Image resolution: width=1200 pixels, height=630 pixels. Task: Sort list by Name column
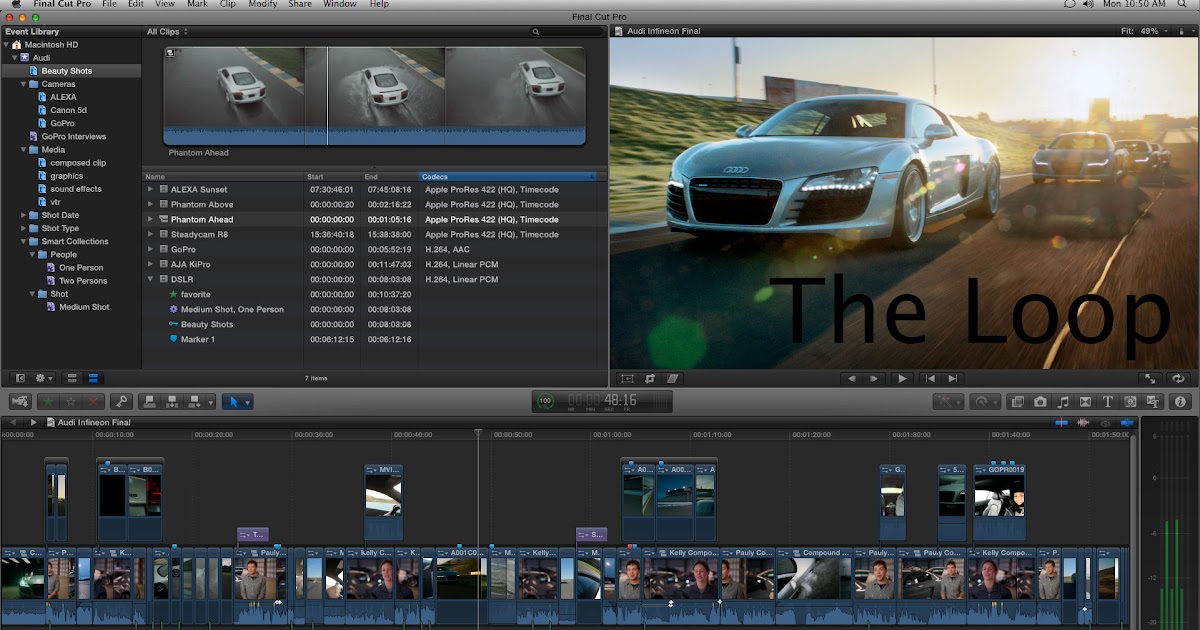point(223,177)
